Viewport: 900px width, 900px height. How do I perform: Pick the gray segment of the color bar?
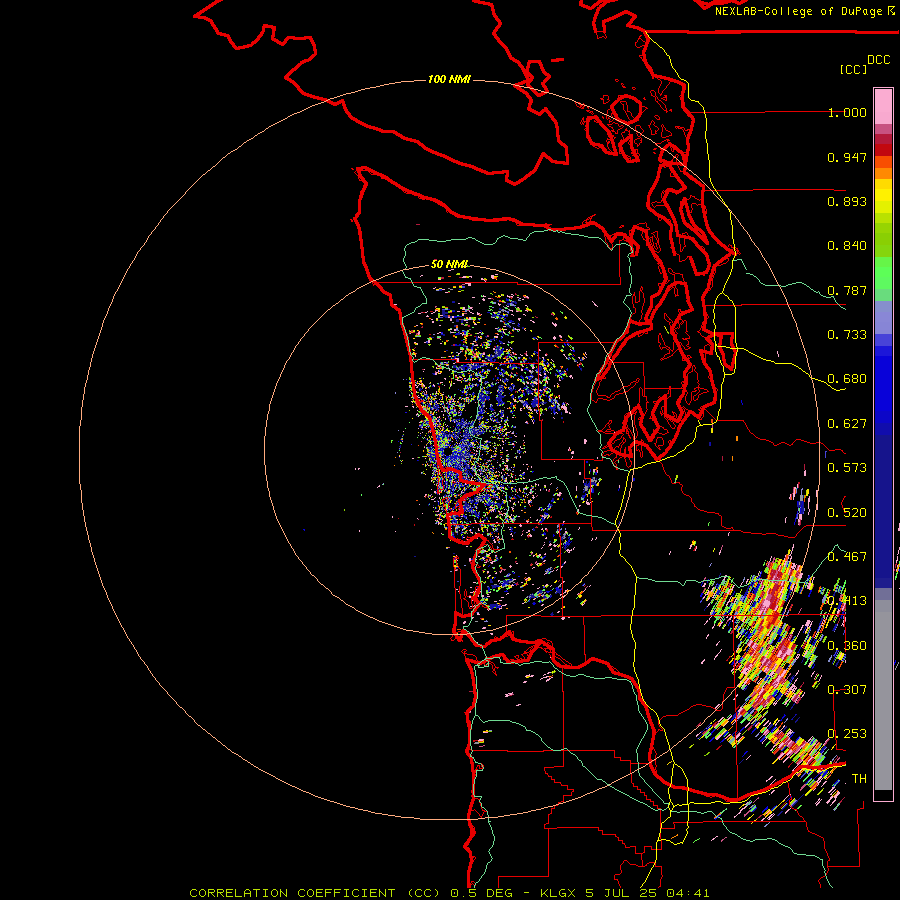883,695
